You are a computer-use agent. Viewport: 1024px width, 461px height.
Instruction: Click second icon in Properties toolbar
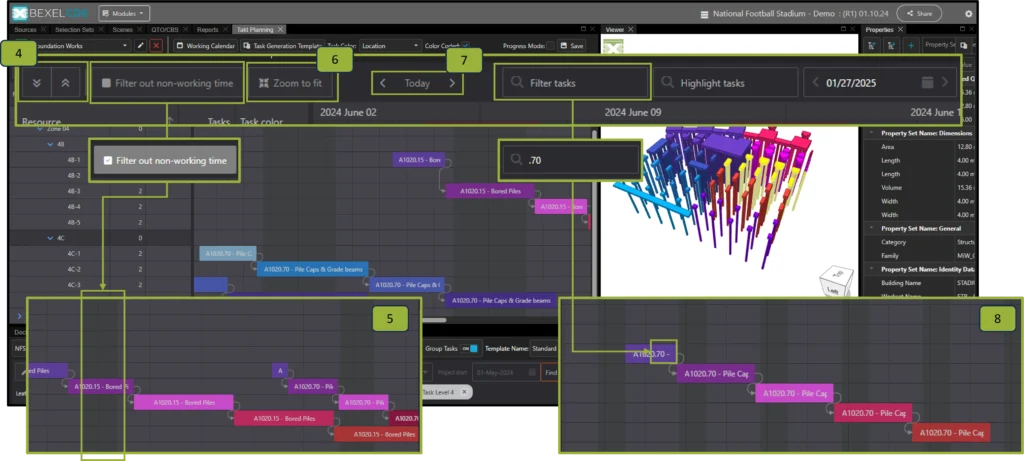pos(891,46)
